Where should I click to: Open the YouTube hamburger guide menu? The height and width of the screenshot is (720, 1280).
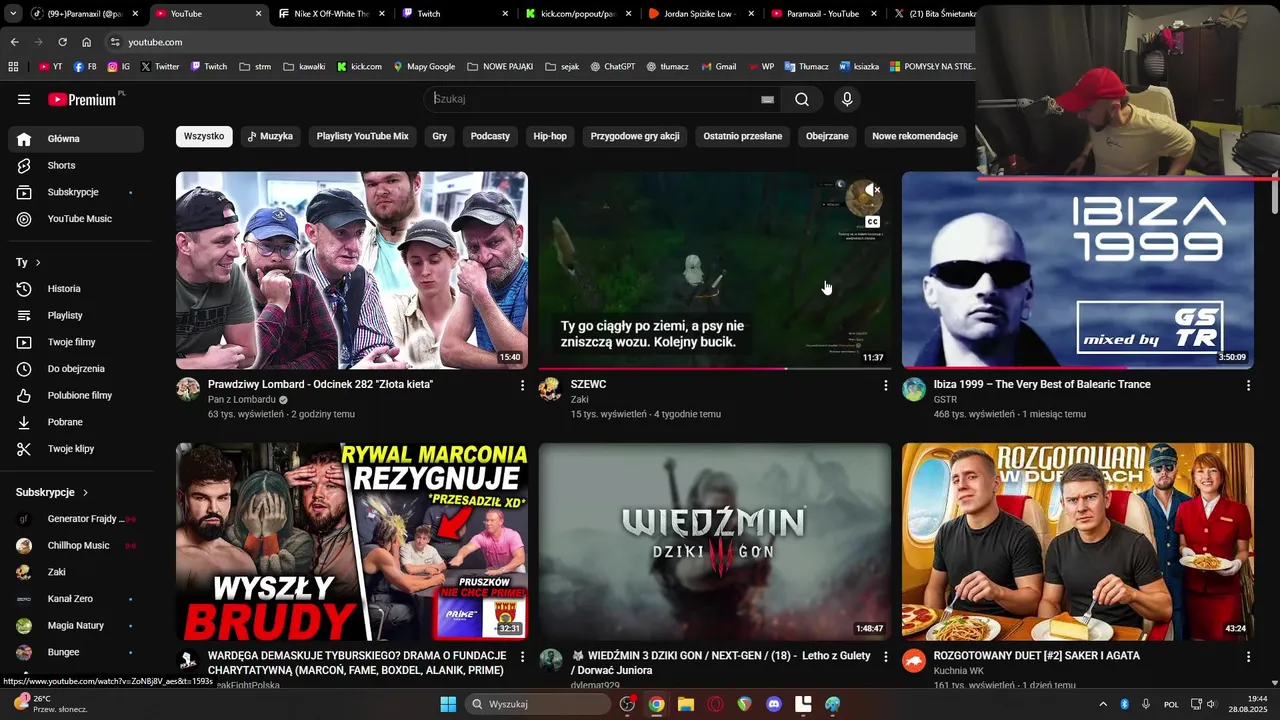point(24,99)
